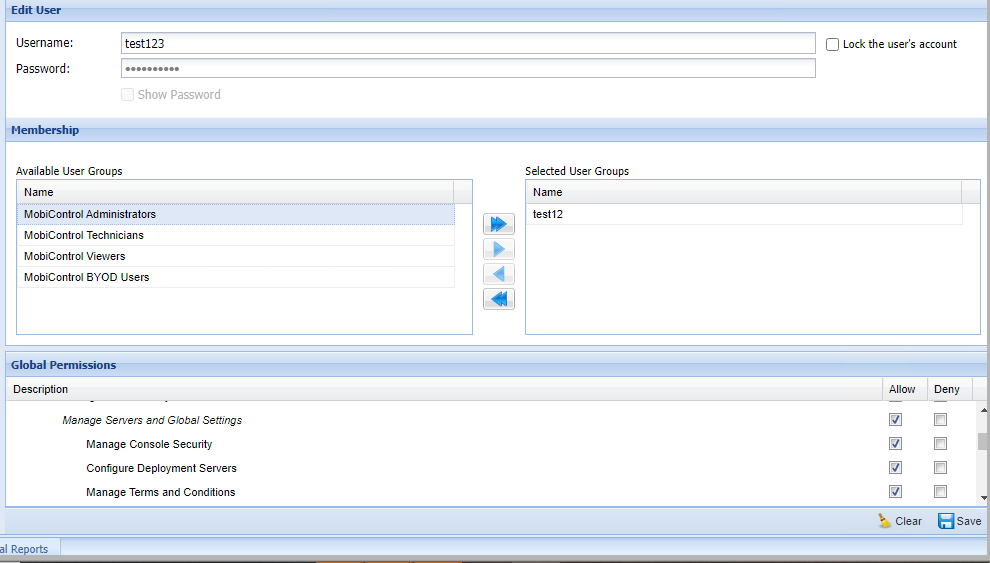Select MobiControl Administrators group

(90, 214)
